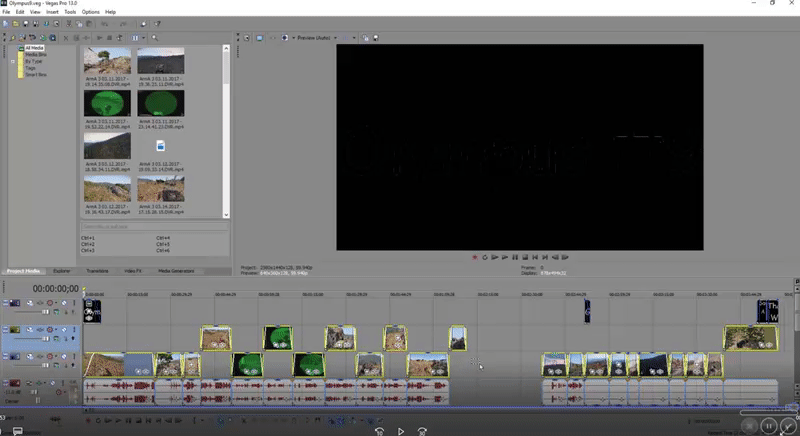Click the Open project folder icon
800x436 pixels.
pyautogui.click(x=16, y=23)
